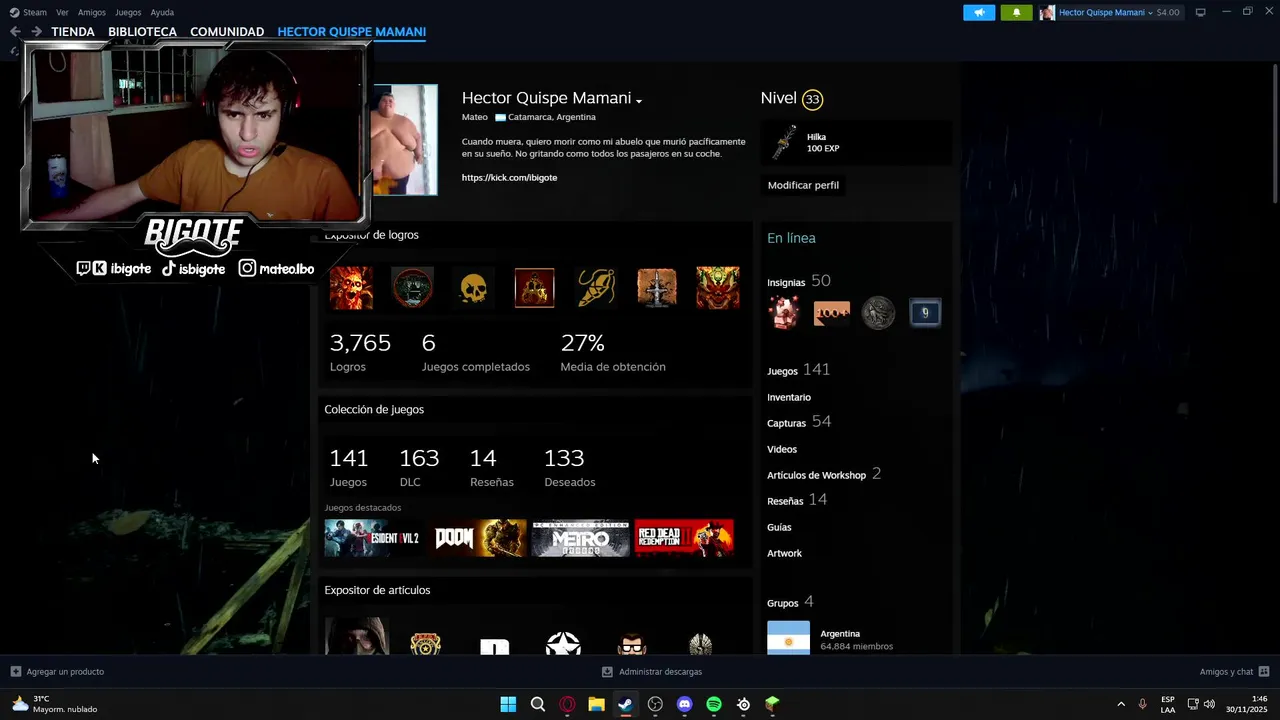Viewport: 1280px width, 720px height.
Task: Open the Juegos menu
Action: 128,12
